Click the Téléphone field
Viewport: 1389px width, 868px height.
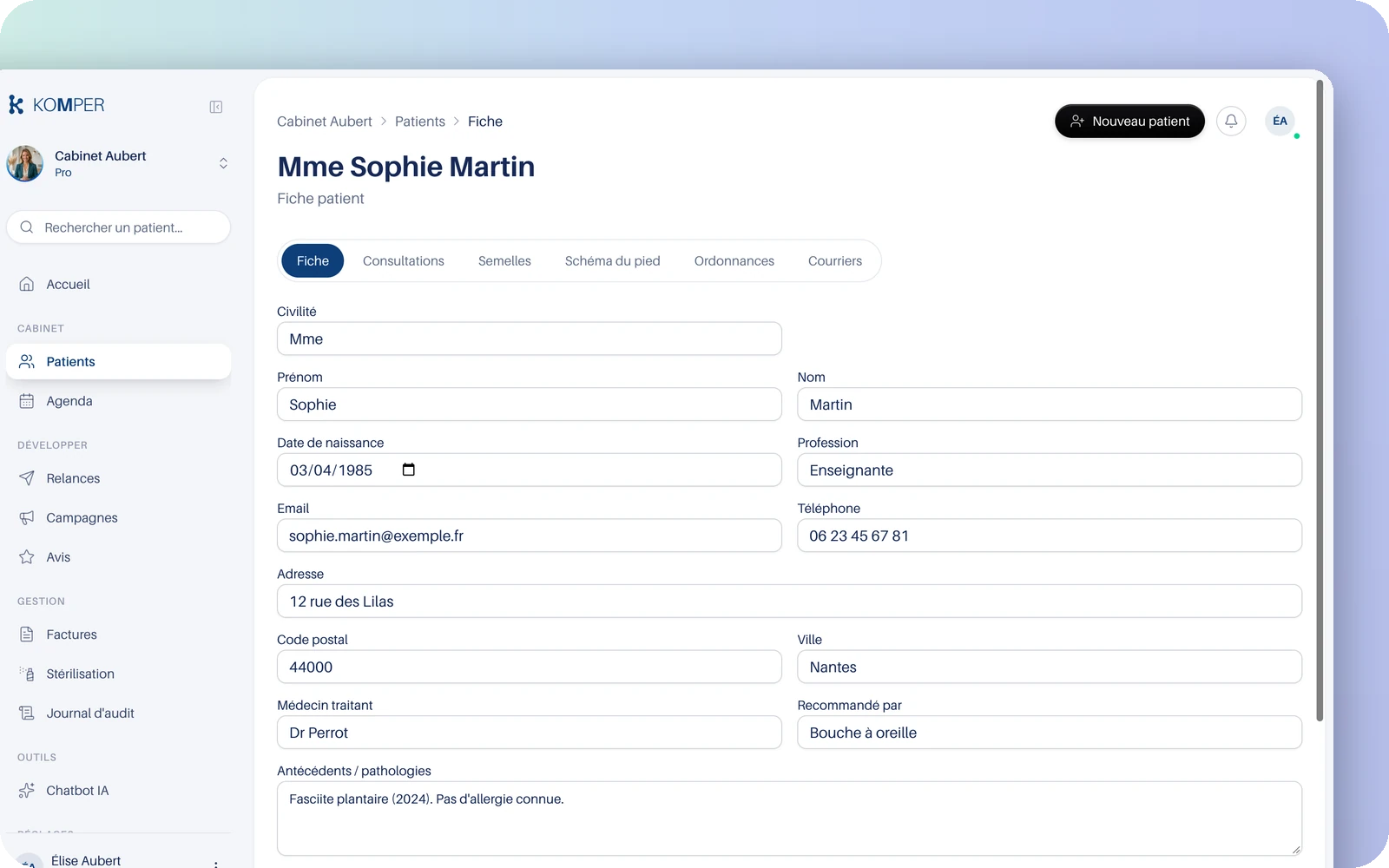point(1050,536)
